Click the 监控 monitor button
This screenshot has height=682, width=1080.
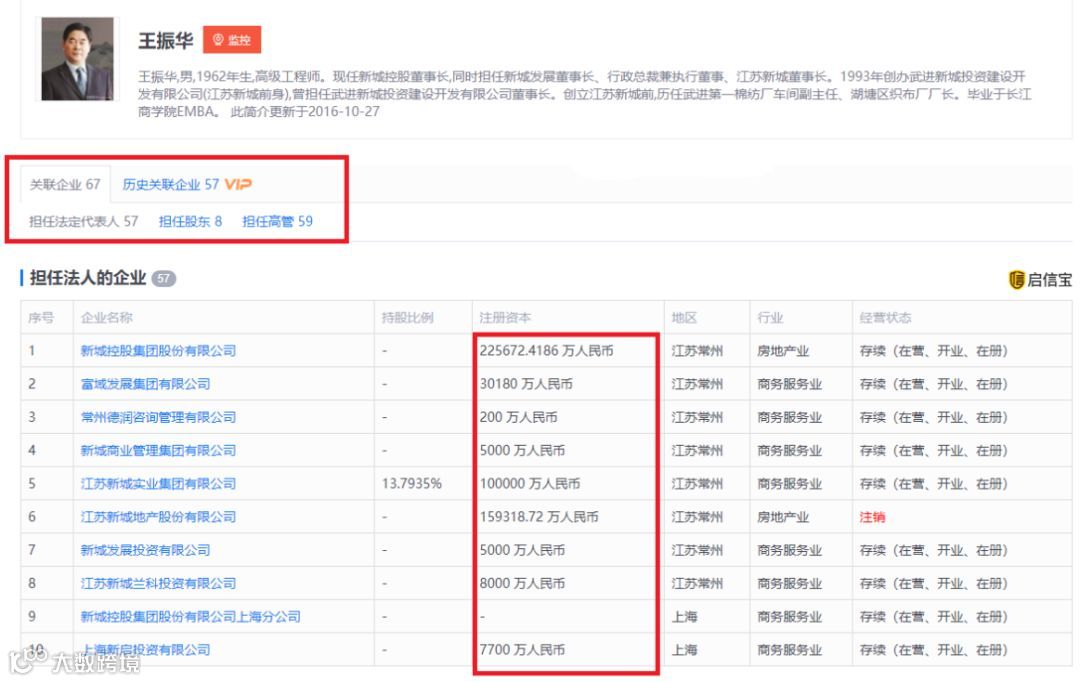point(231,40)
